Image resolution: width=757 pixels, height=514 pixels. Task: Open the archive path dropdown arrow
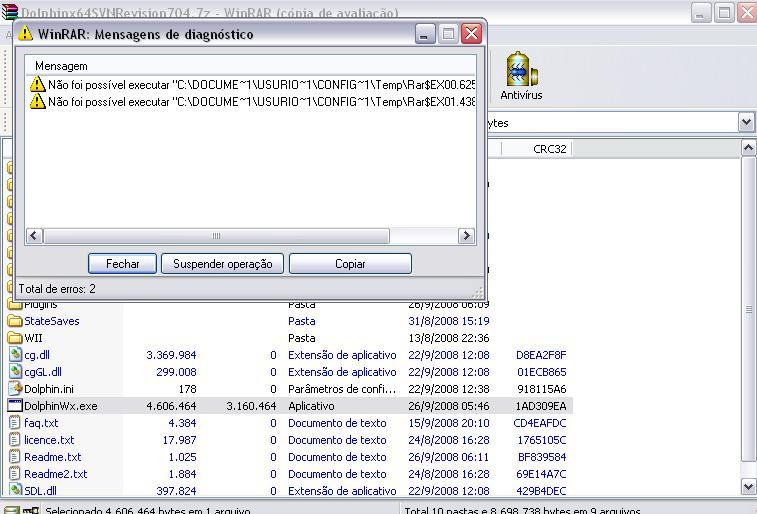(746, 123)
